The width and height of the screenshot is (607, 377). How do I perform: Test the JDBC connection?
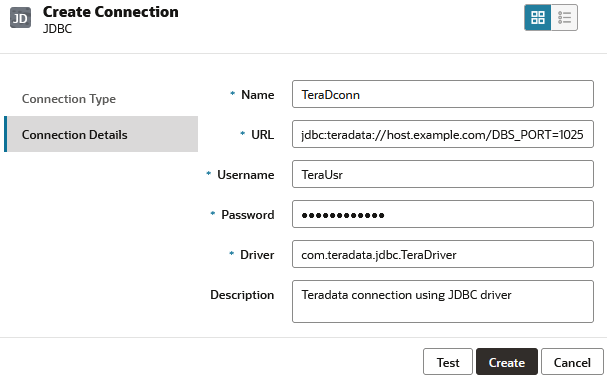click(x=448, y=362)
